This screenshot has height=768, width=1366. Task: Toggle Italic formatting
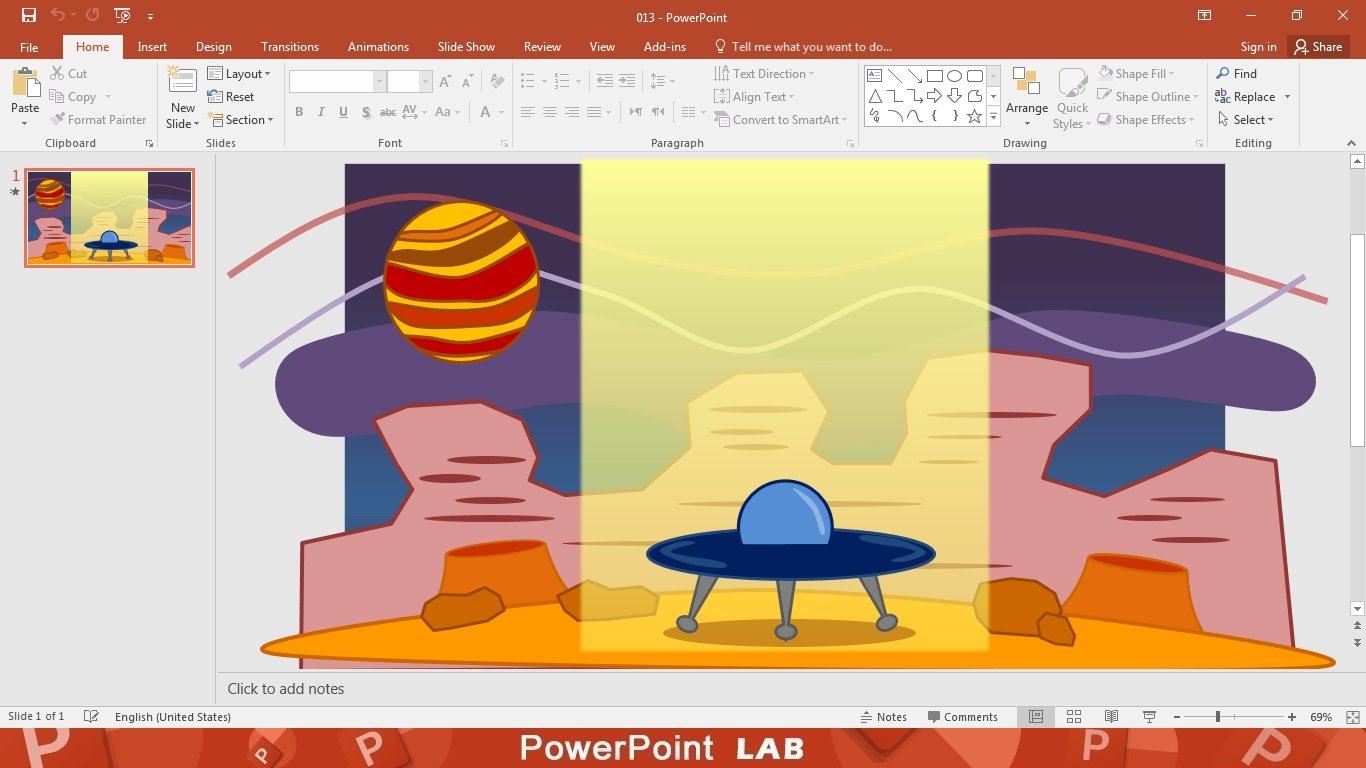321,112
